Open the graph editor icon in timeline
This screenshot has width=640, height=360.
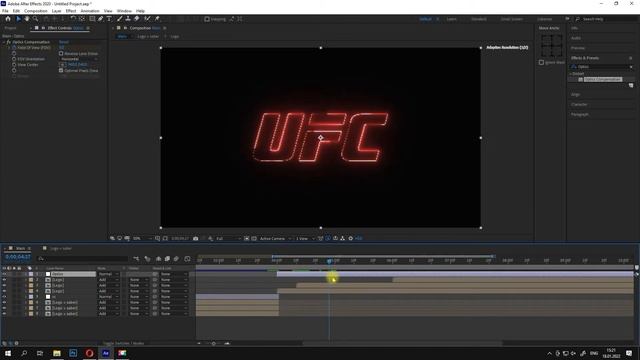click(x=187, y=259)
